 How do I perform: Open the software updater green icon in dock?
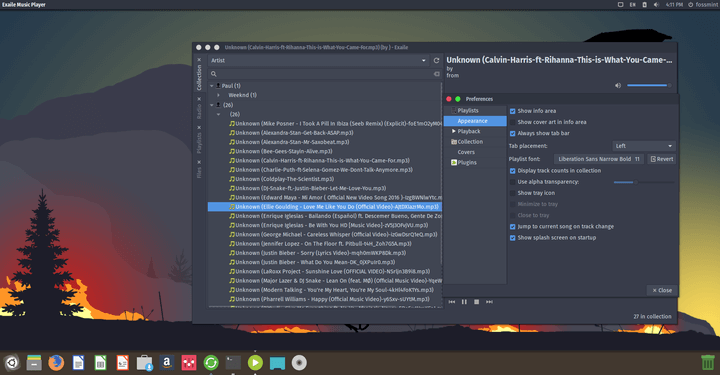211,363
